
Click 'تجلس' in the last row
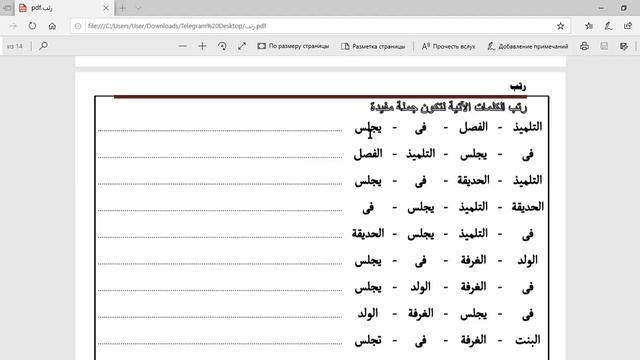[368, 340]
